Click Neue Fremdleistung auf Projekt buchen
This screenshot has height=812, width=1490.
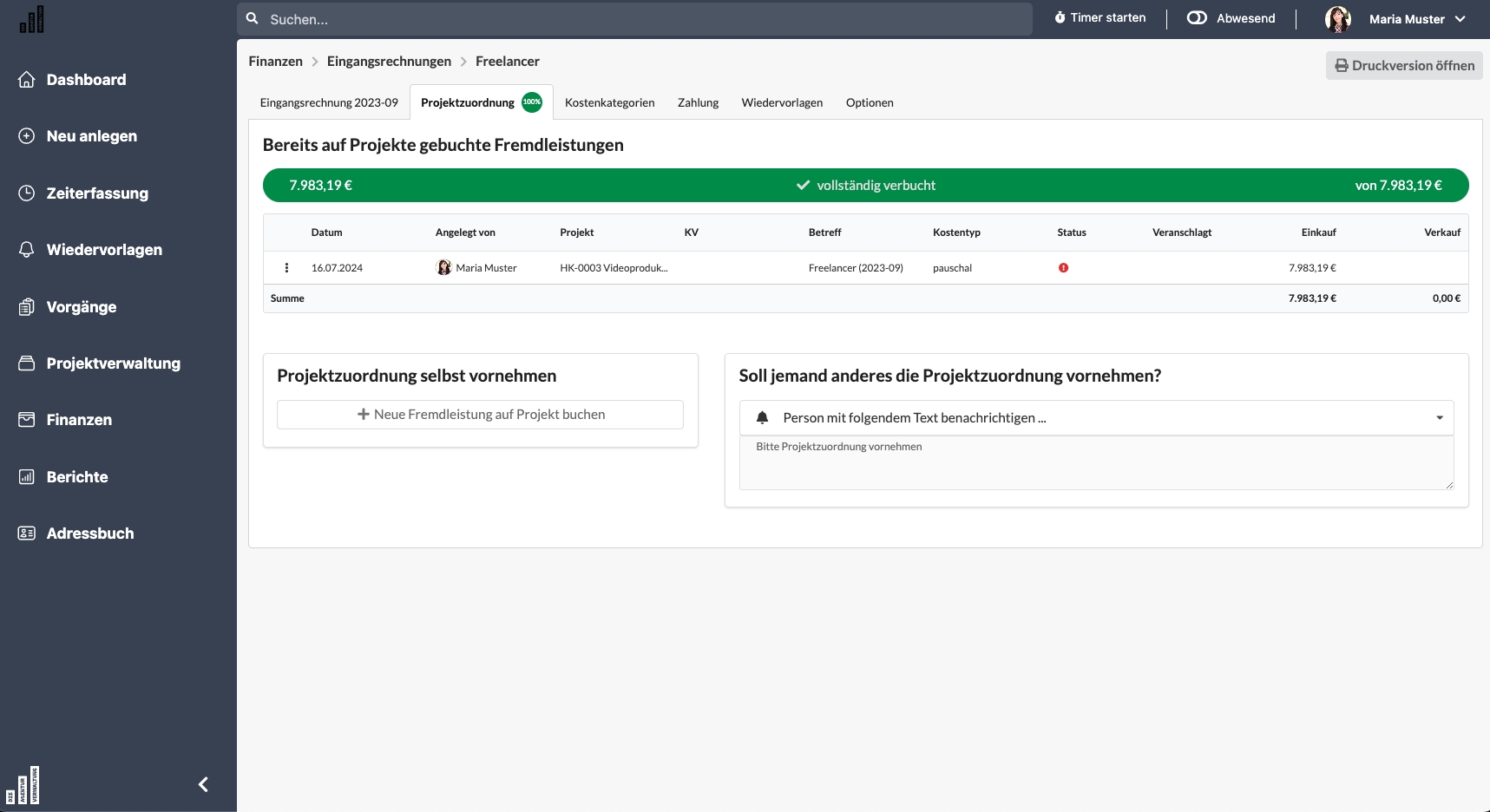(x=480, y=415)
